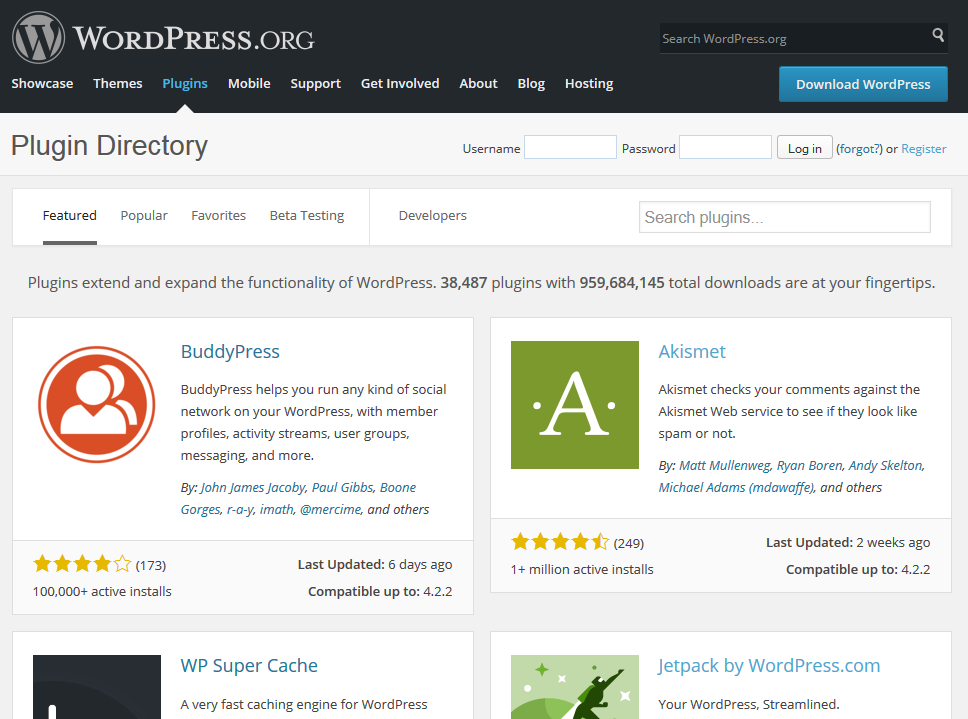968x719 pixels.
Task: Click 'Last Updated: 6 days ago' text
Action: coord(375,564)
